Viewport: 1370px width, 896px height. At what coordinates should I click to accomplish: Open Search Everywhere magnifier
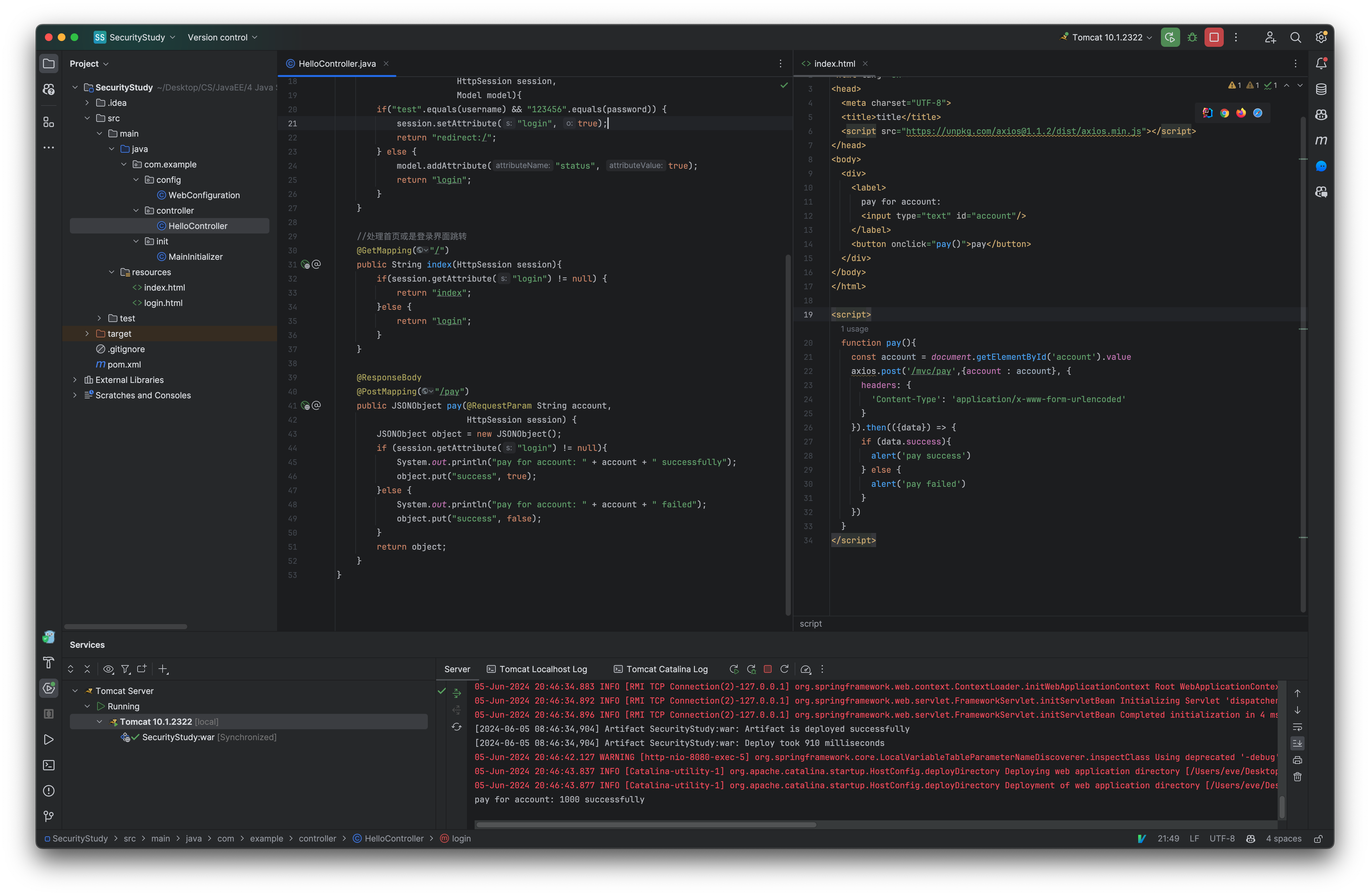click(x=1295, y=38)
